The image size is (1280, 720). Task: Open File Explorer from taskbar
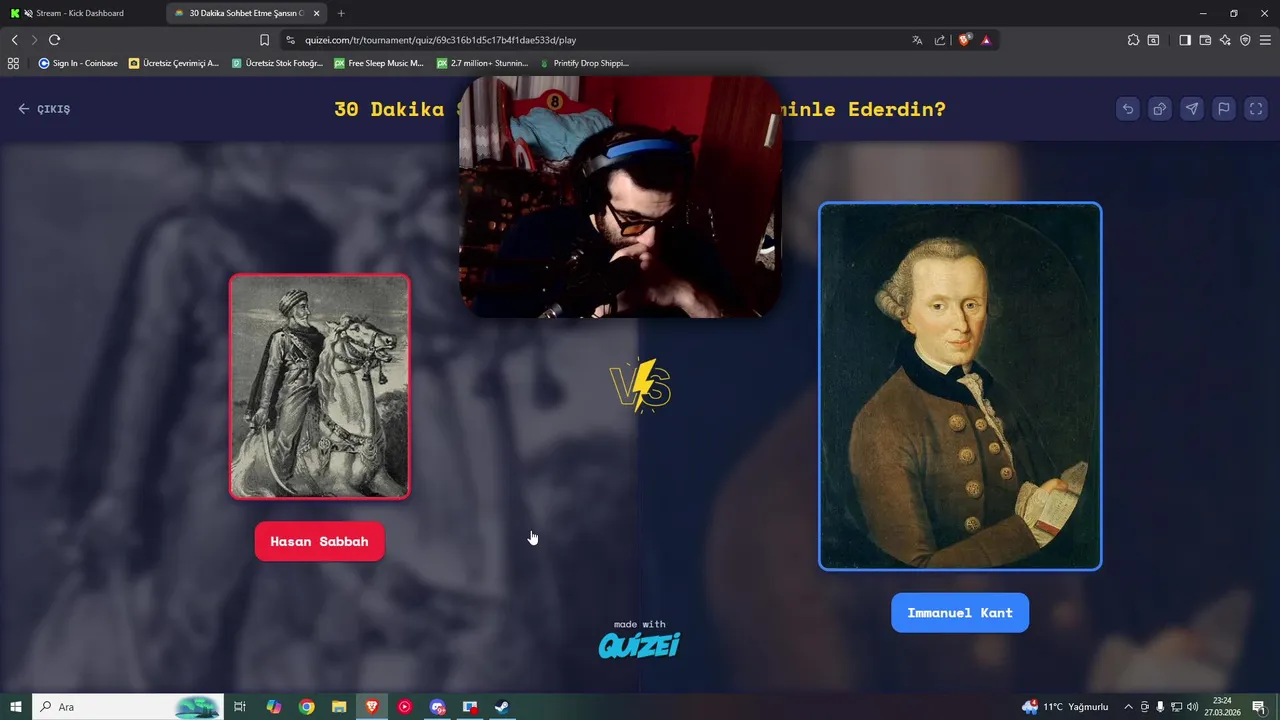tap(339, 707)
